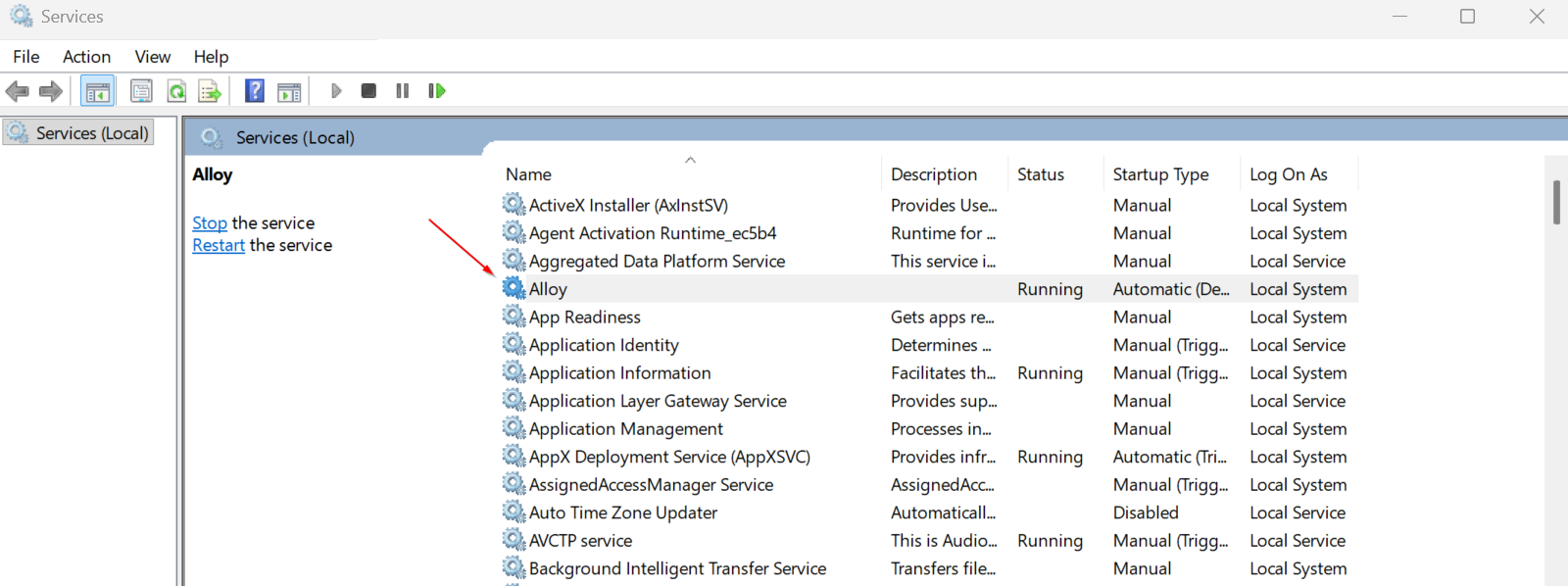Select the Alloy service gear icon
Screen dimensions: 1568x586
(514, 288)
